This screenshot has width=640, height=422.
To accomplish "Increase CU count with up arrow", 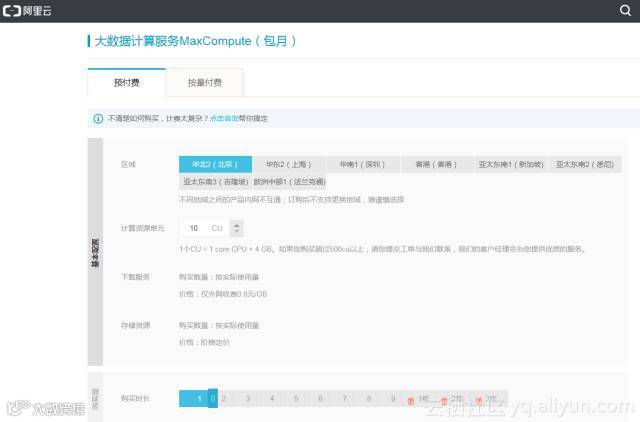I will pyautogui.click(x=236, y=224).
